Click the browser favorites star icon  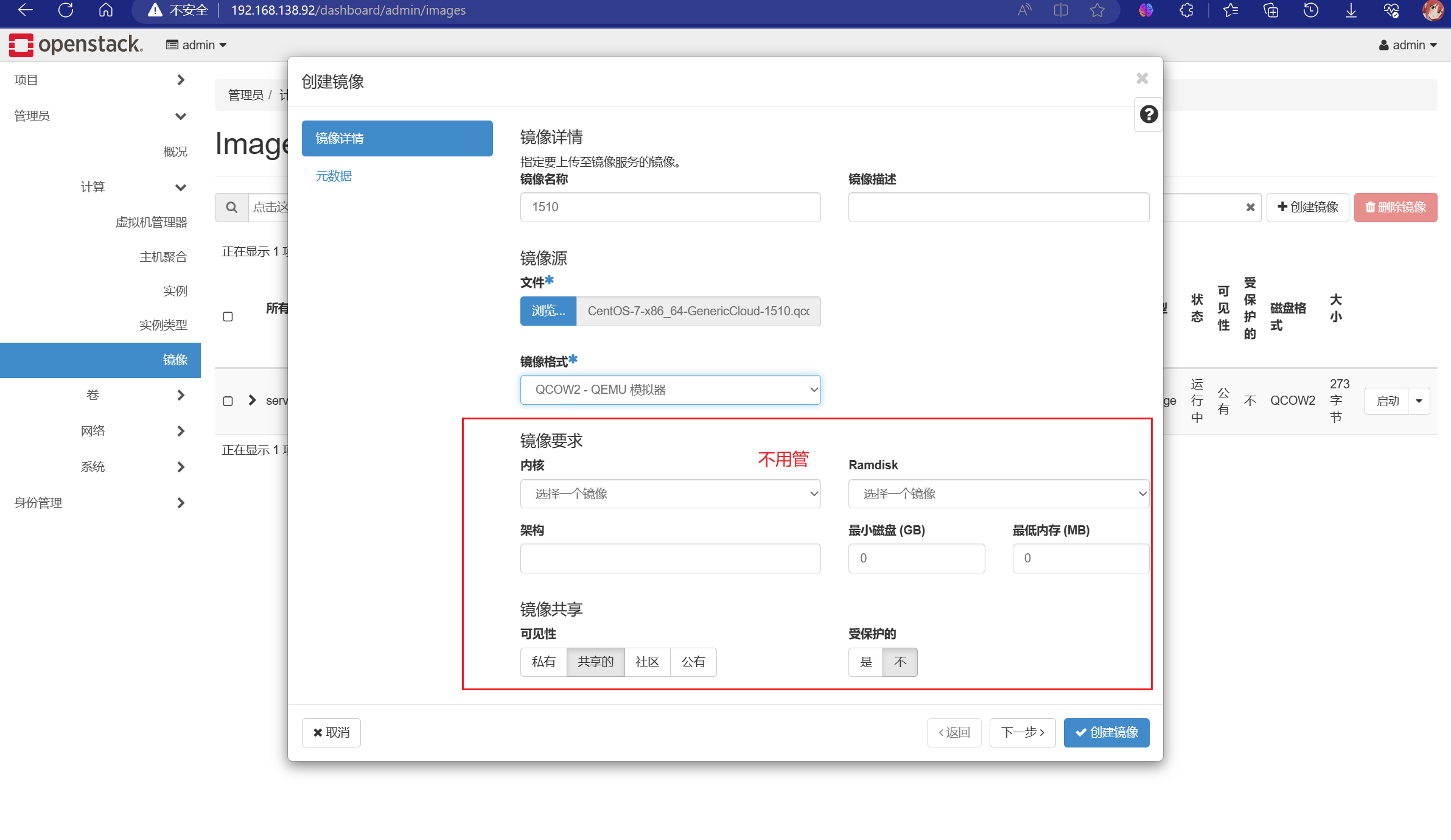point(1097,10)
